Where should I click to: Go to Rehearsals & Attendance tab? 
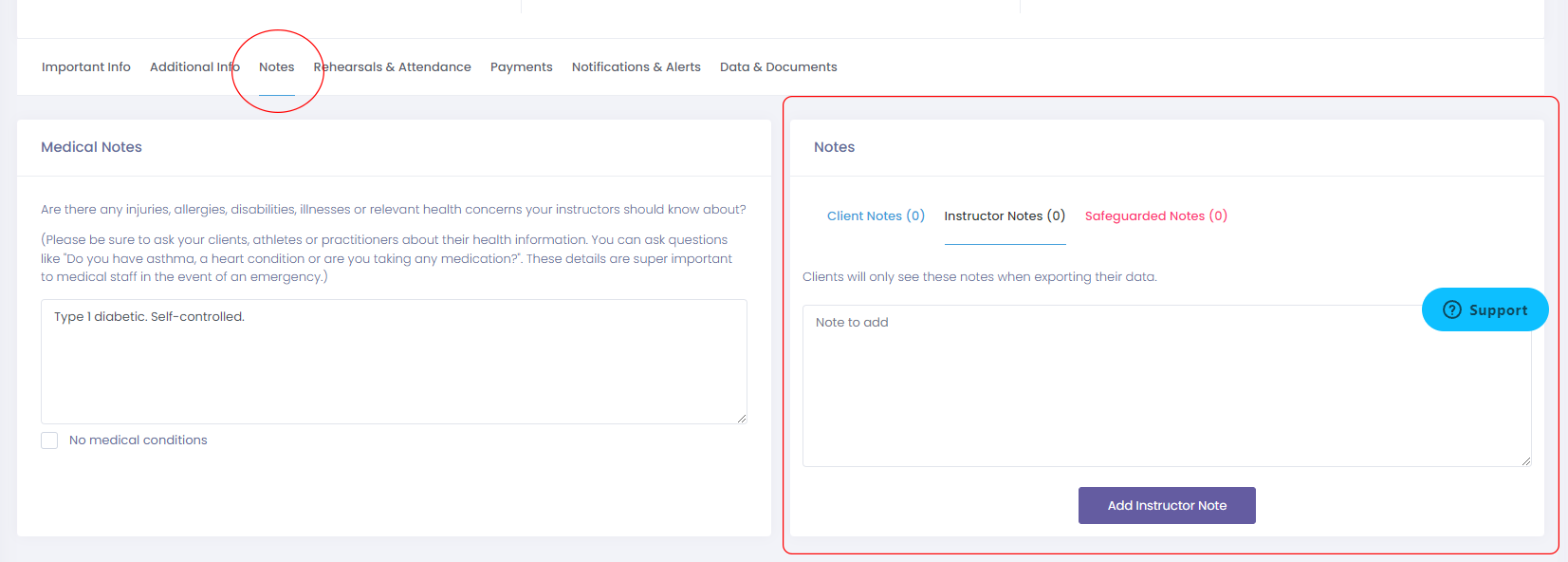tap(393, 67)
